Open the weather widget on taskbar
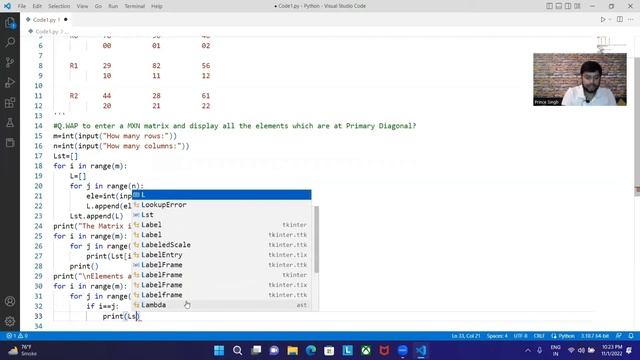Screen dimensions: 640x360 tap(22, 351)
